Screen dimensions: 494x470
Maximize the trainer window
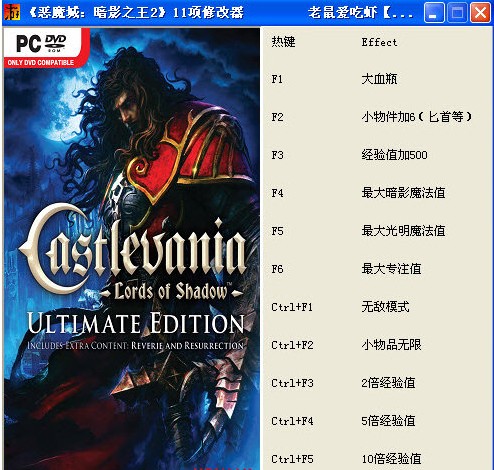click(x=457, y=13)
